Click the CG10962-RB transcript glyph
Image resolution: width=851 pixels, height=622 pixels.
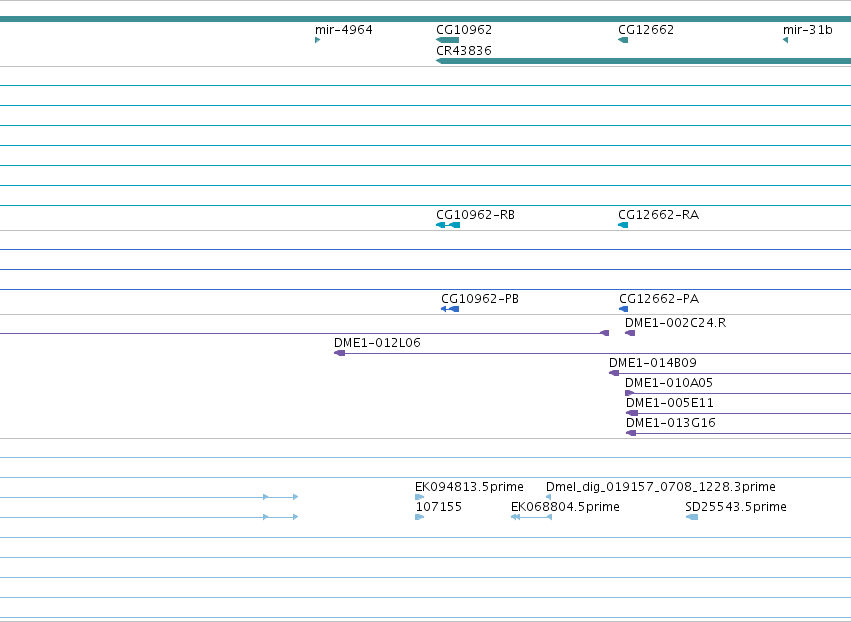(x=448, y=225)
